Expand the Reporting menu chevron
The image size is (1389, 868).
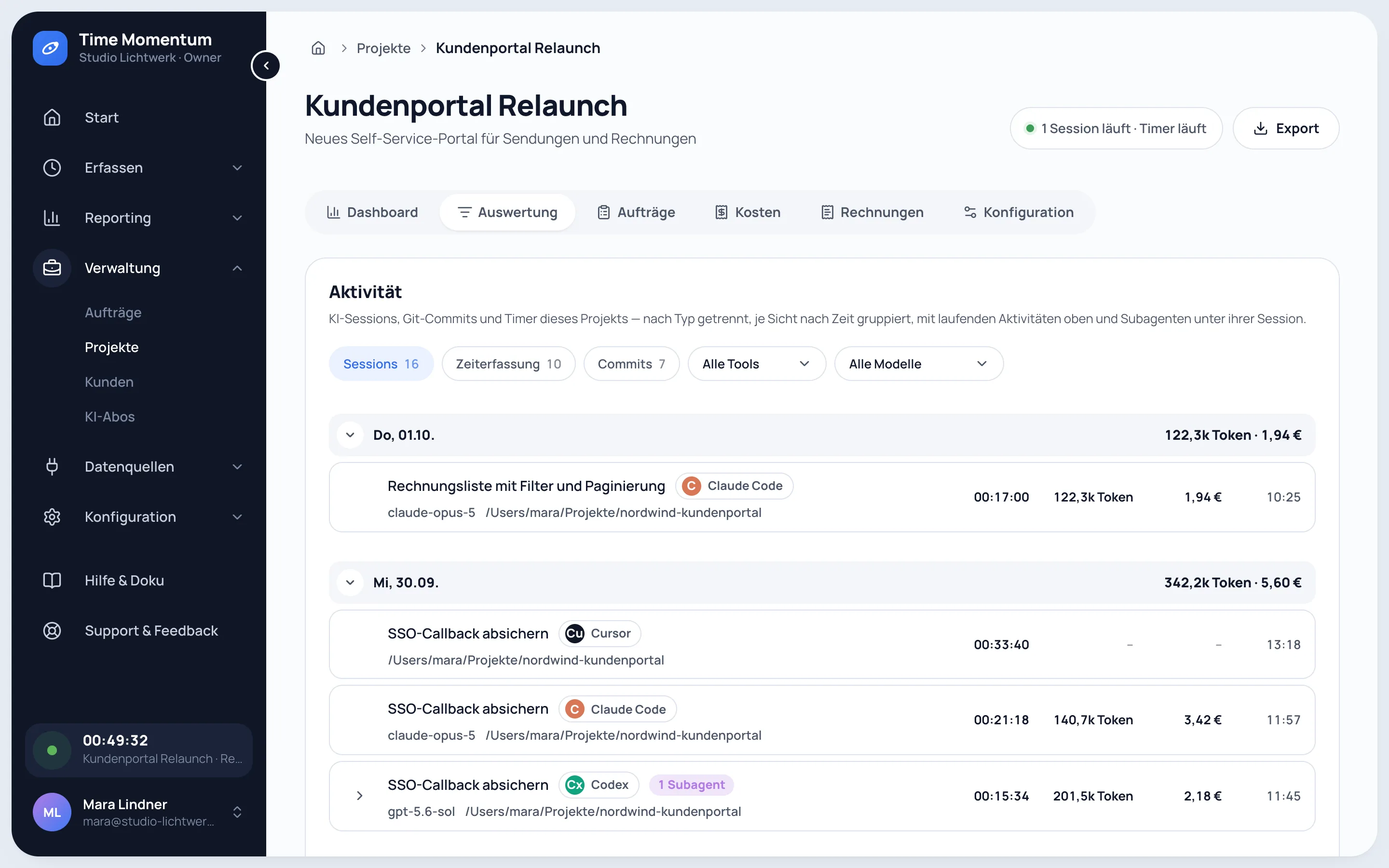click(237, 217)
